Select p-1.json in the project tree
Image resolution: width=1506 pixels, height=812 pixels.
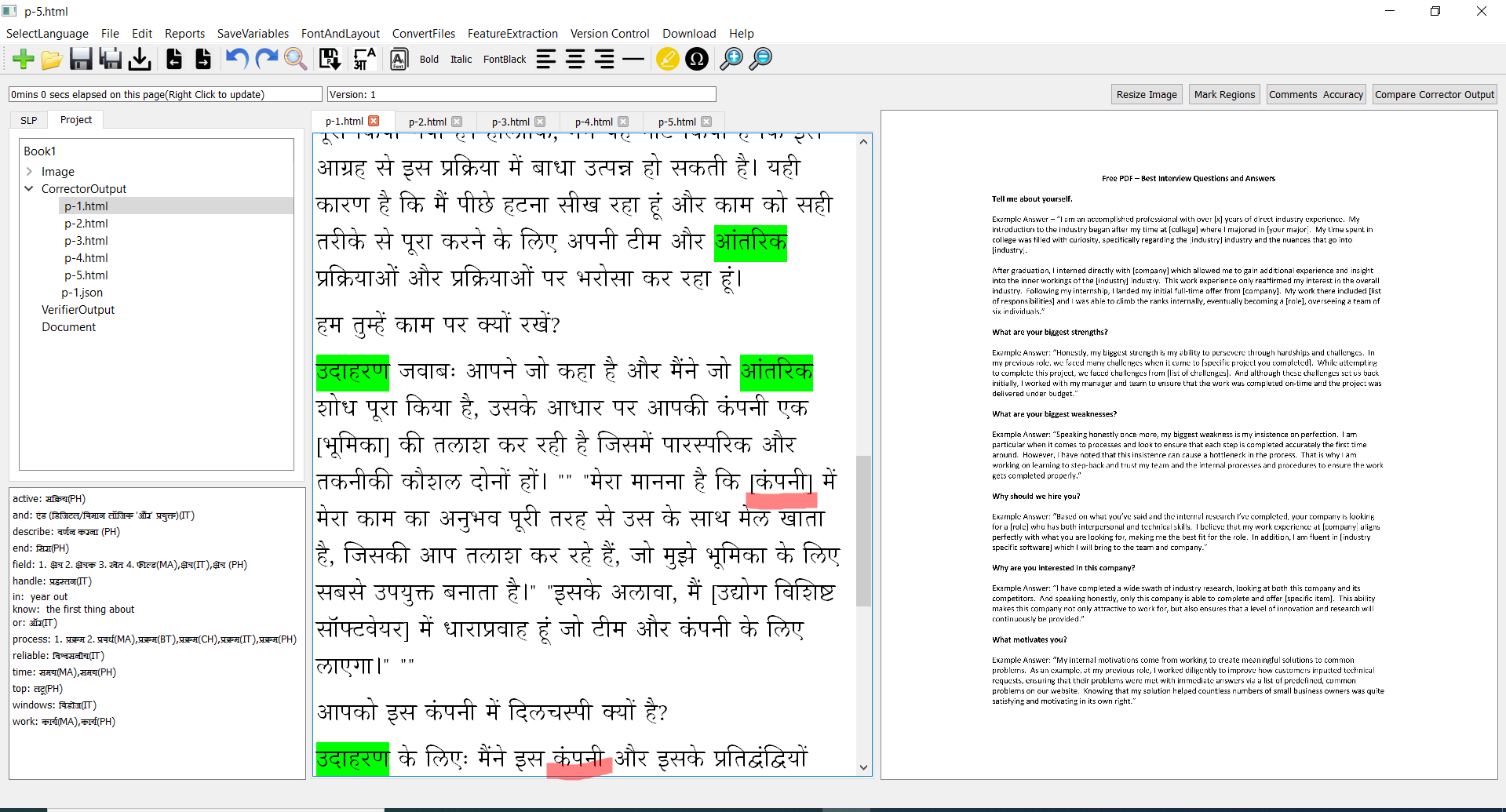[82, 292]
